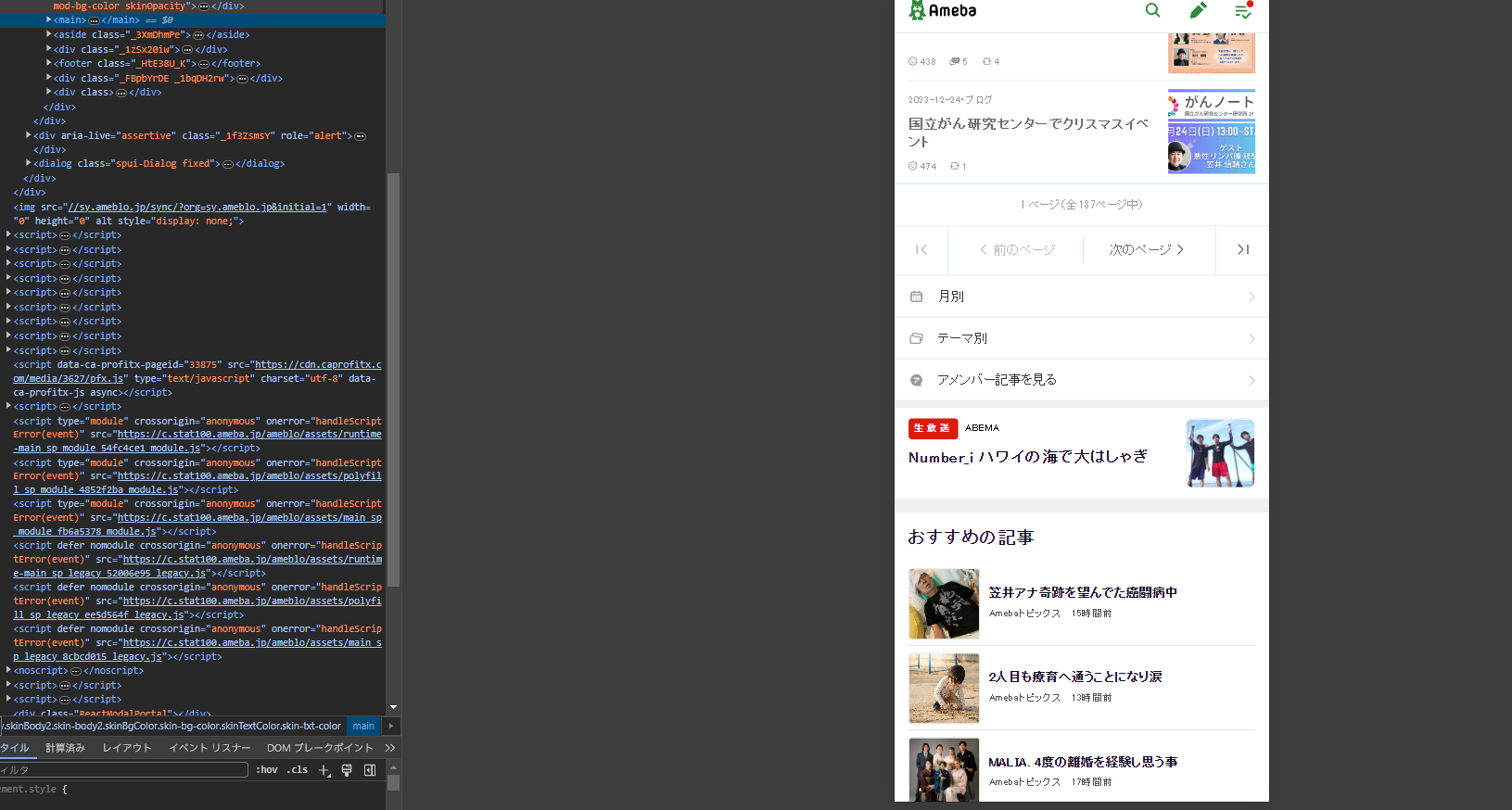Click the がんノート article thumbnail
This screenshot has width=1512, height=810.
coord(1212,132)
